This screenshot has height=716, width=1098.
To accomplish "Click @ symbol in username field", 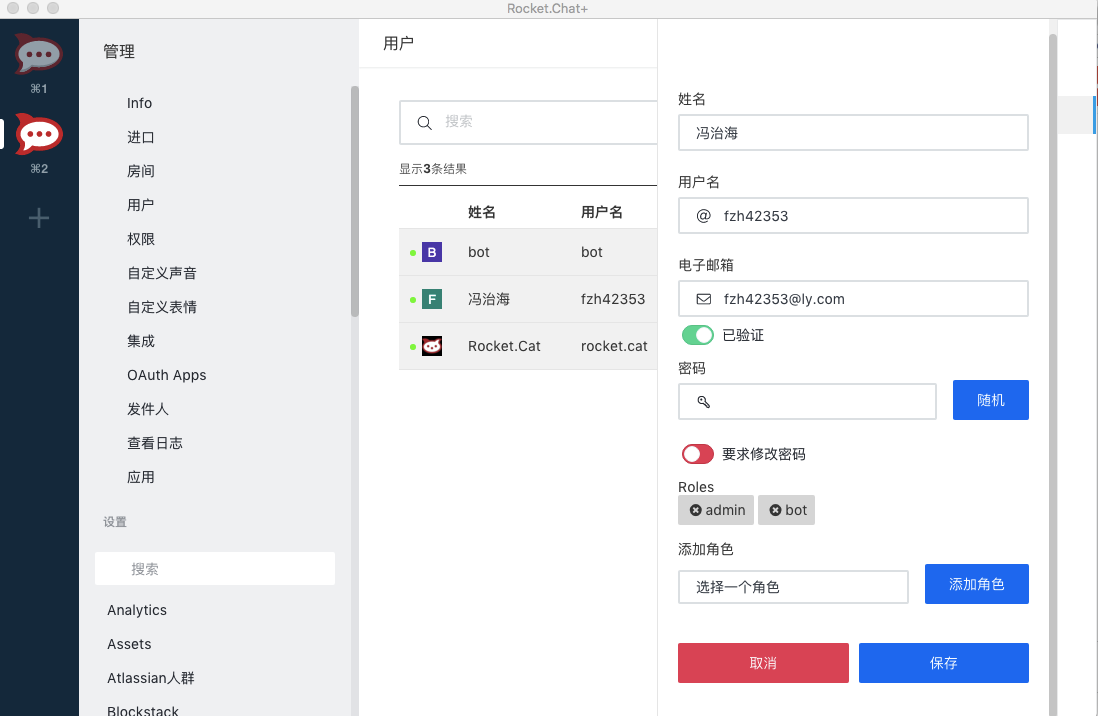I will click(704, 216).
